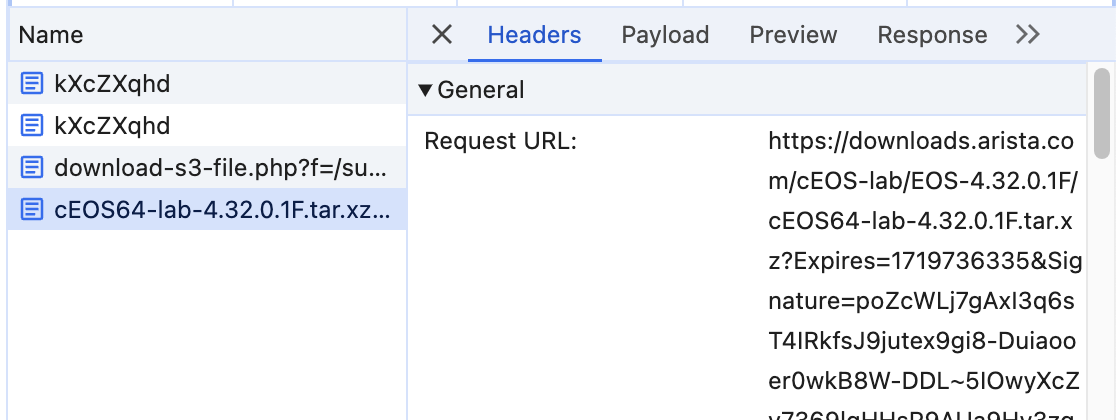Select the first kXcZXqhd request name
Image resolution: width=1116 pixels, height=420 pixels.
point(112,84)
